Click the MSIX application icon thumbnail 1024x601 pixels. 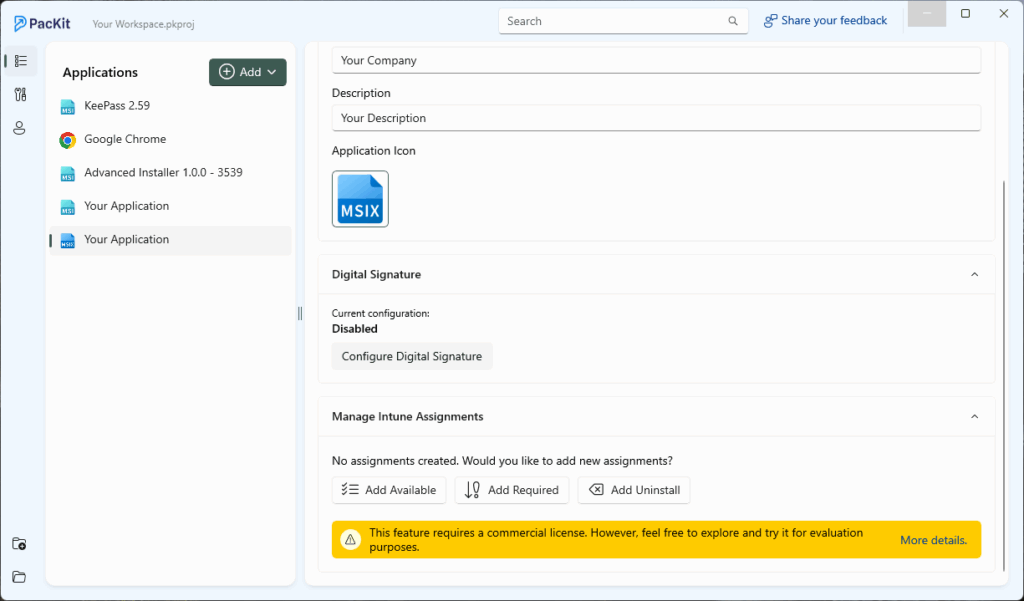360,199
